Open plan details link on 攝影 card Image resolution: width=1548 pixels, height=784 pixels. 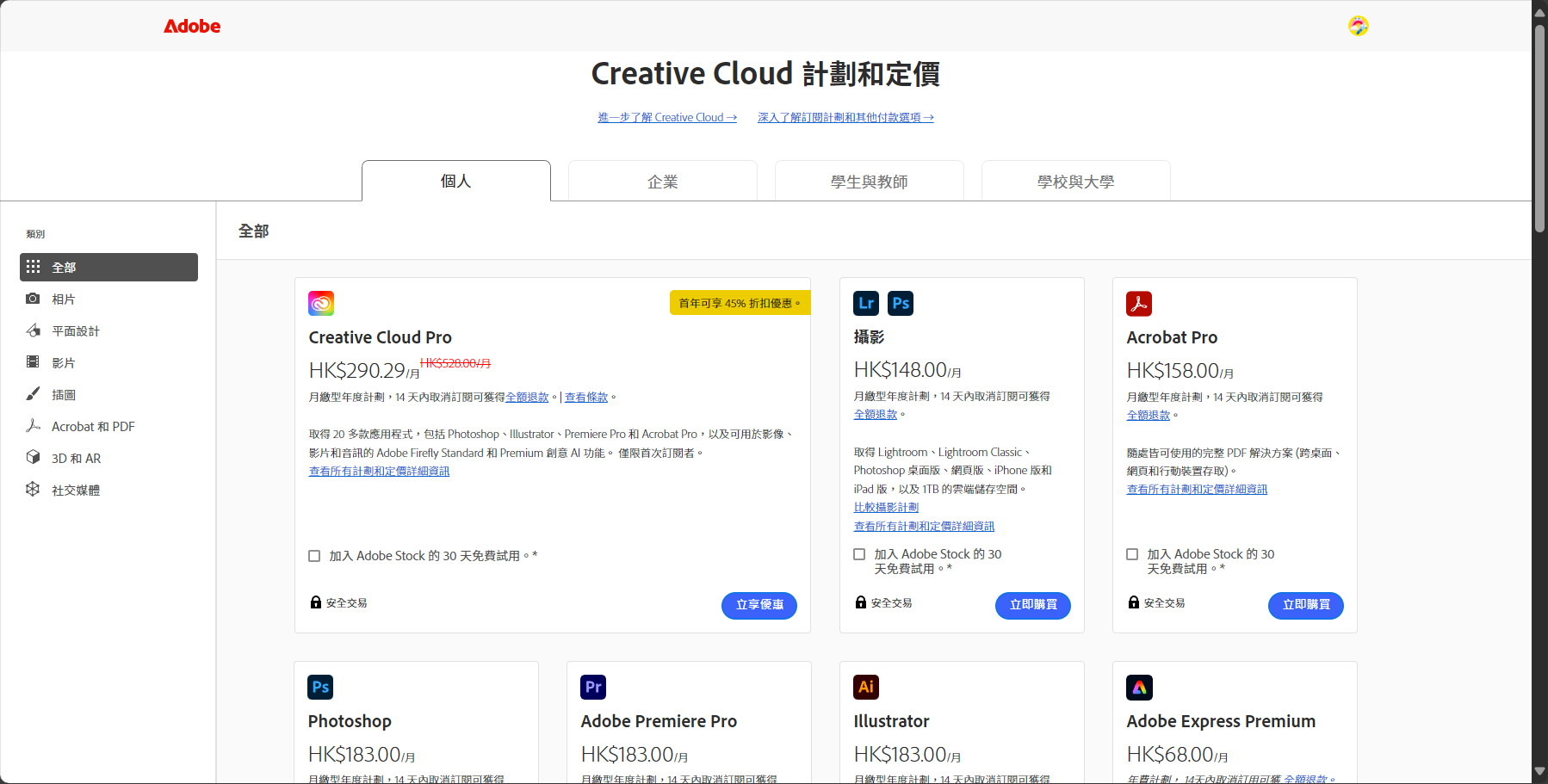pos(924,527)
